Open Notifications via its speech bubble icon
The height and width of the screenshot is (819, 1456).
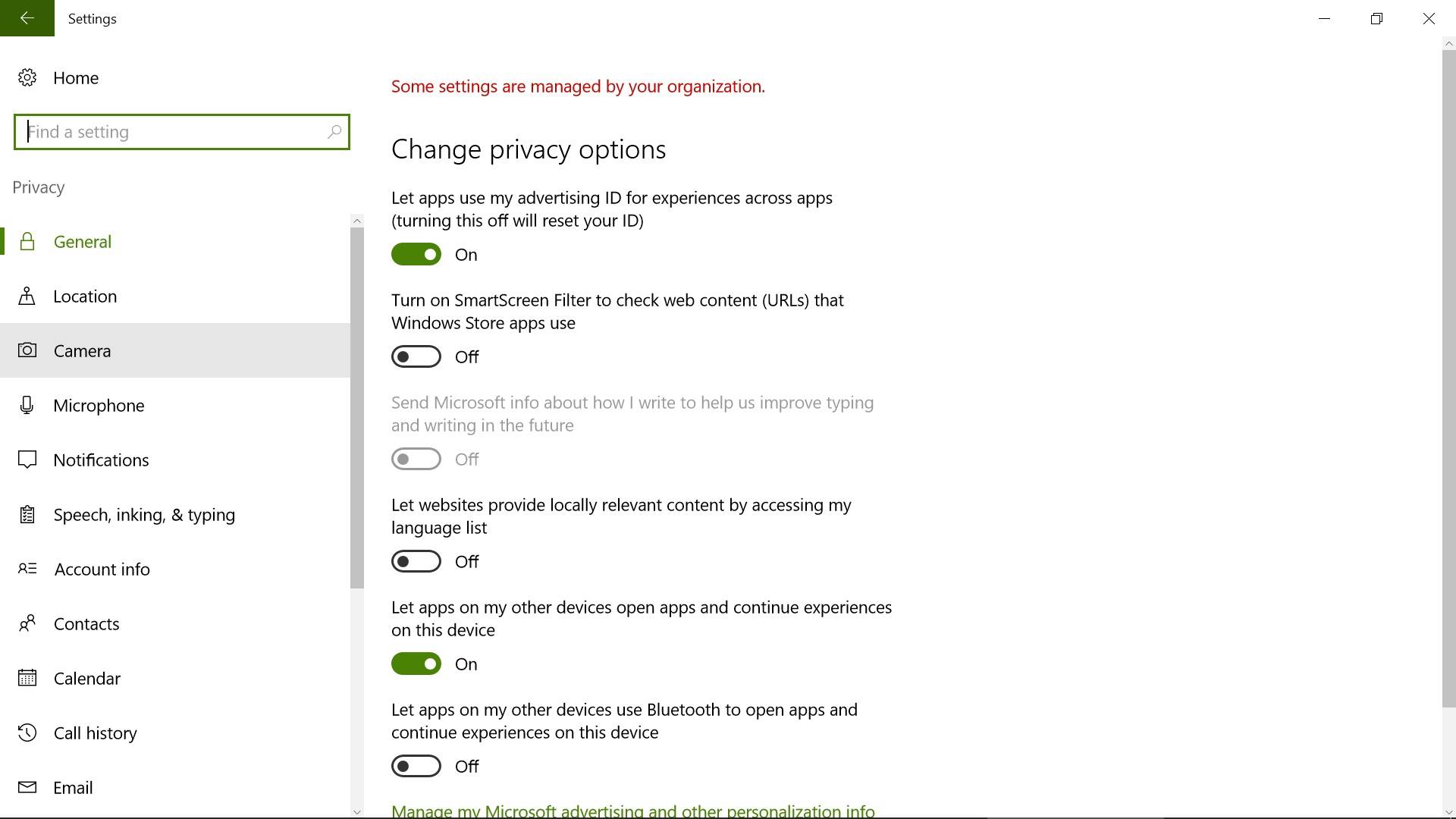click(x=27, y=460)
